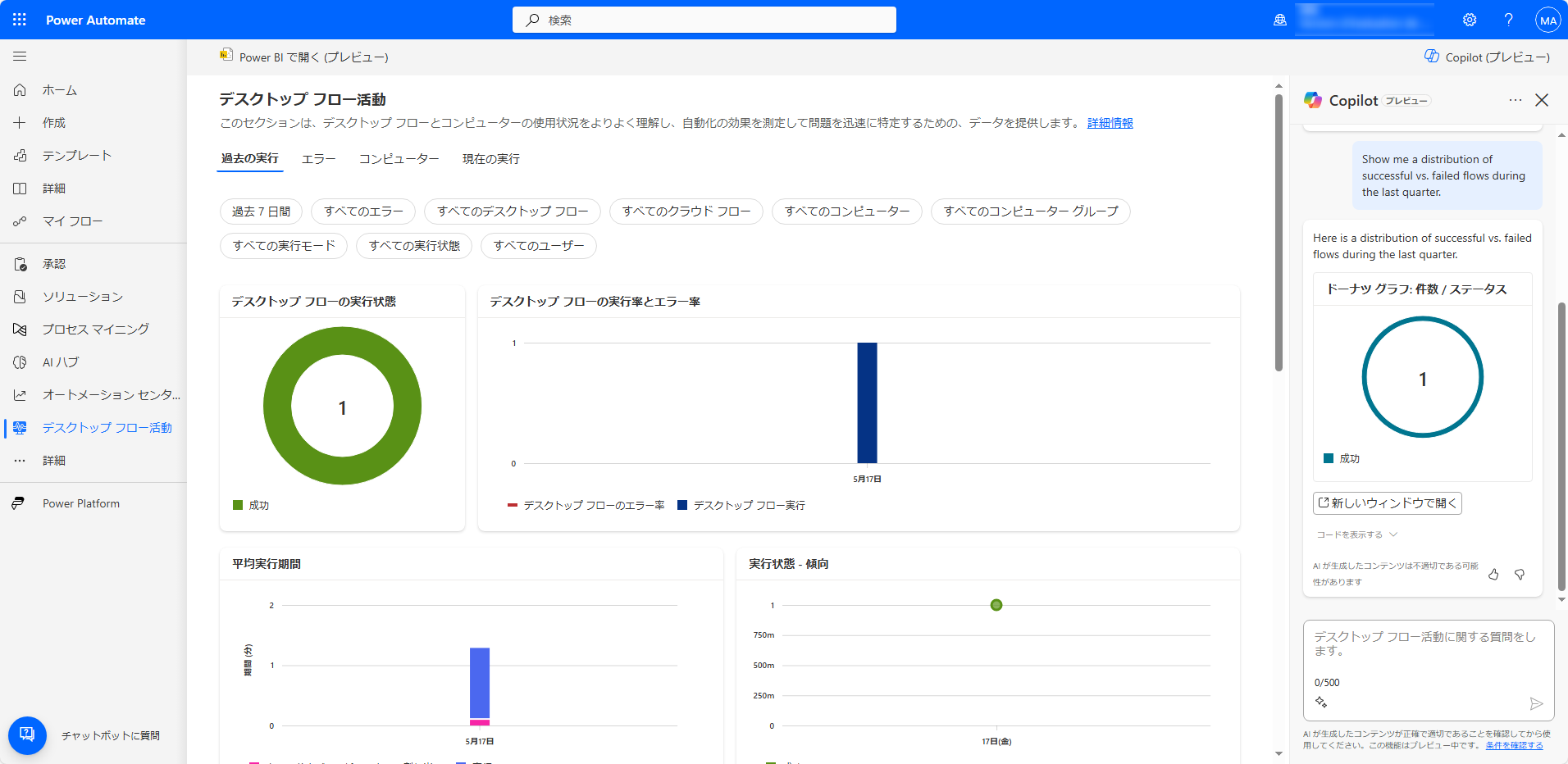This screenshot has width=1568, height=764.
Task: Select the デスクトップ フロー活動 icon
Action: click(20, 428)
